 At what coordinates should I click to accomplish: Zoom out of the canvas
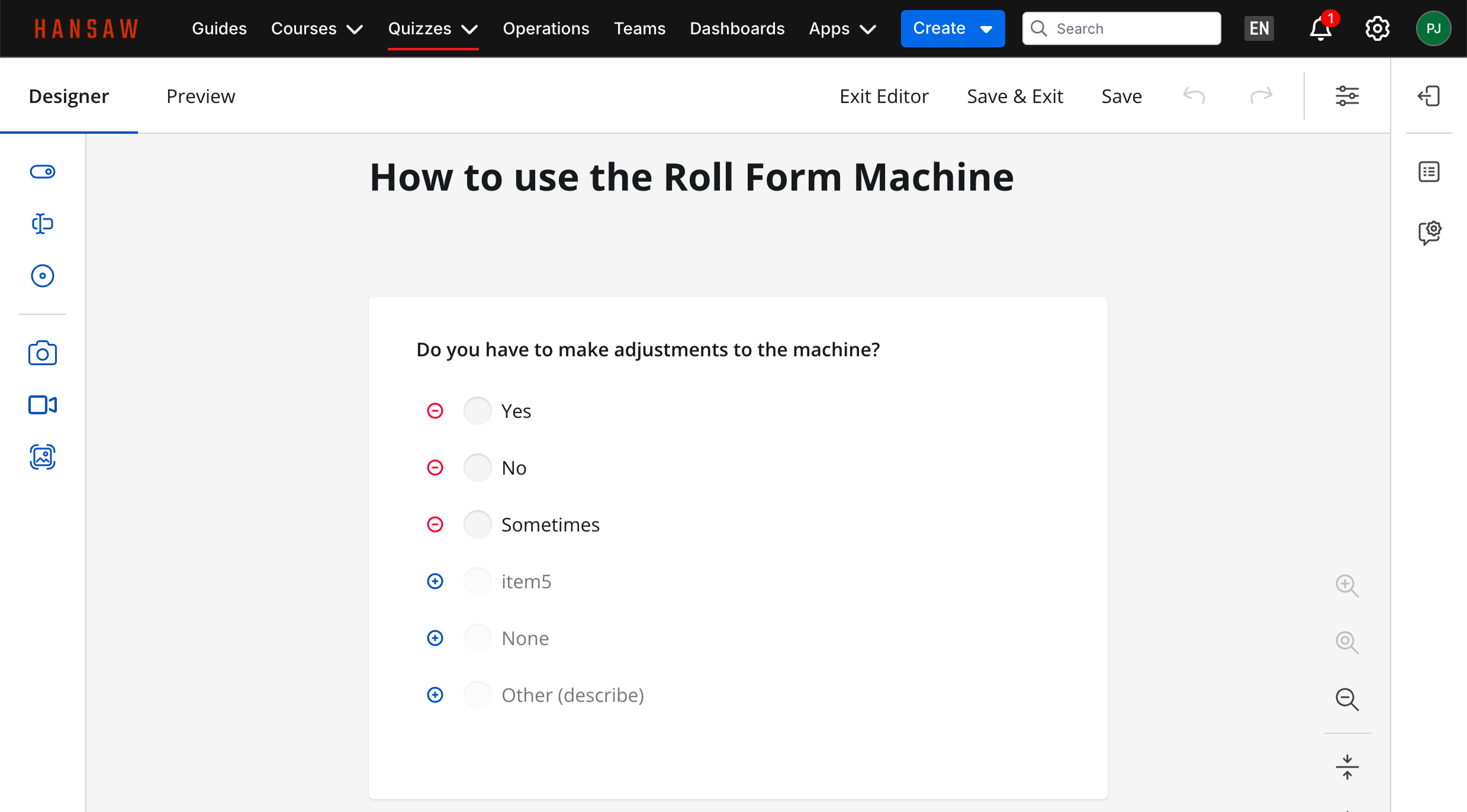point(1347,699)
